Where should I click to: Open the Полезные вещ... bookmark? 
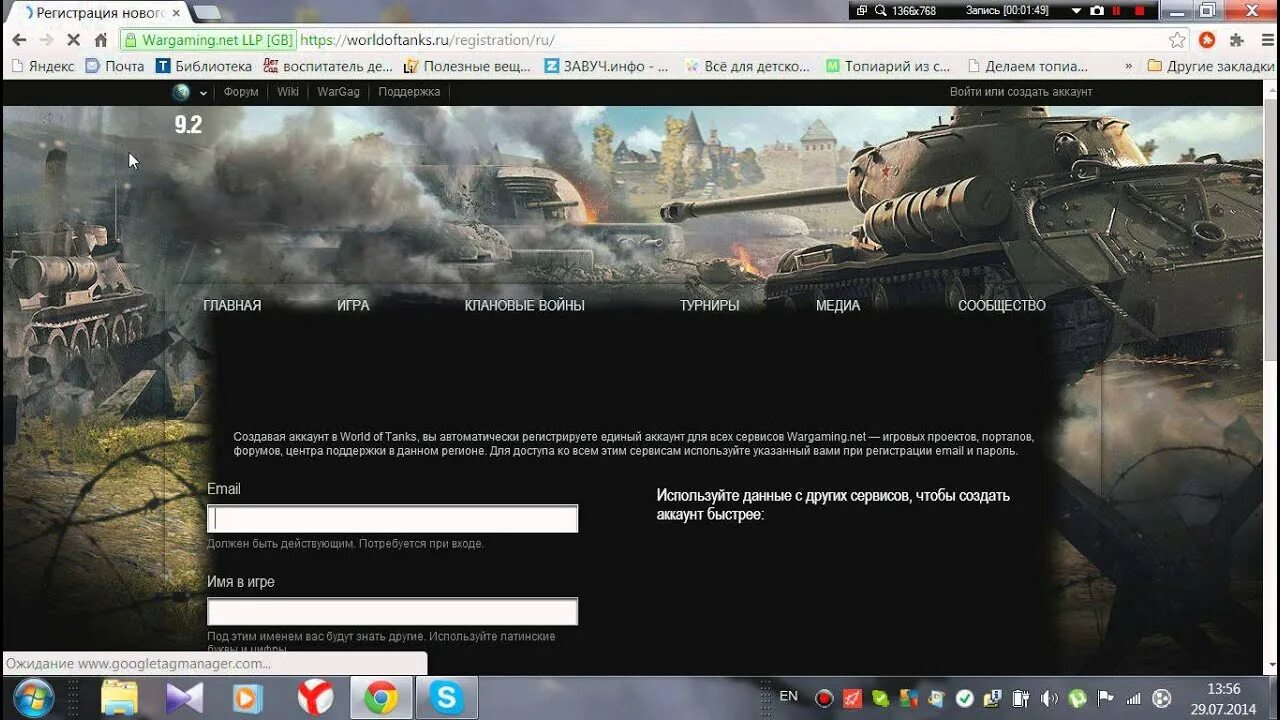coord(467,66)
